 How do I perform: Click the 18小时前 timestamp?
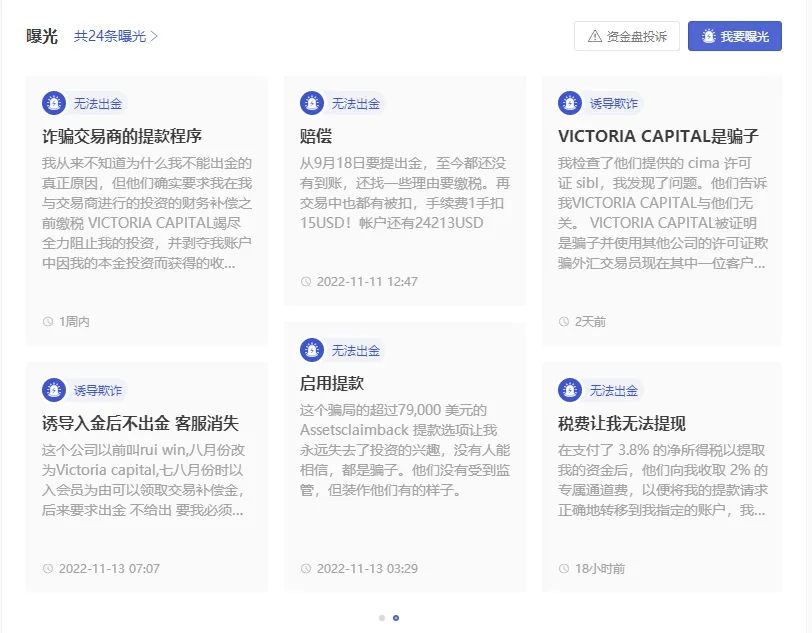pyautogui.click(x=600, y=569)
